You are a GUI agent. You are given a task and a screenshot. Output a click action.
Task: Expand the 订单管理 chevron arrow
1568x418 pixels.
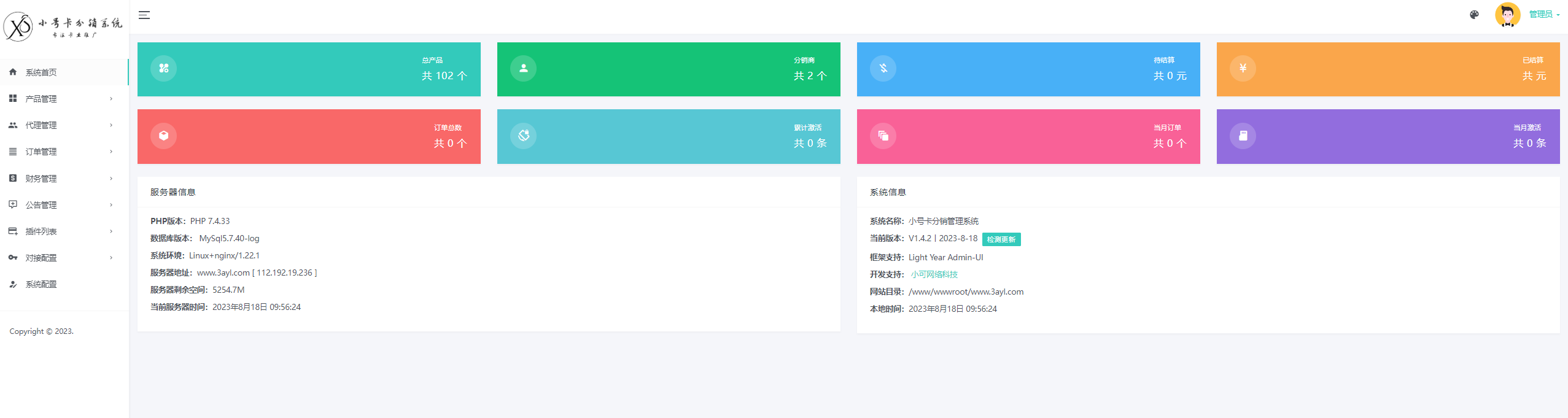tap(111, 152)
